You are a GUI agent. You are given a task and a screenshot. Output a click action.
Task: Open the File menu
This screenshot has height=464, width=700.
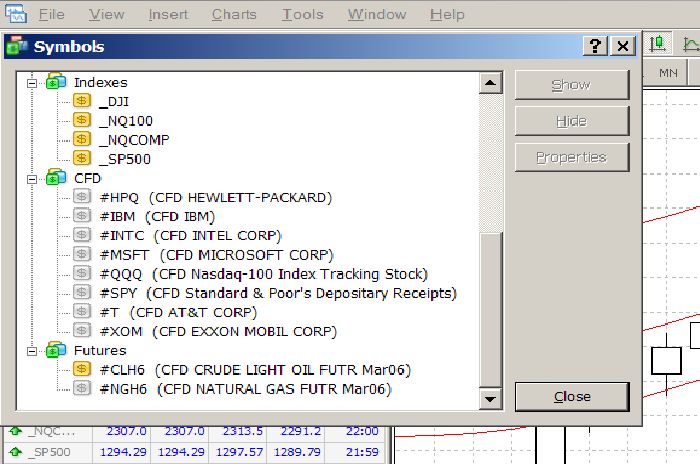coord(52,14)
